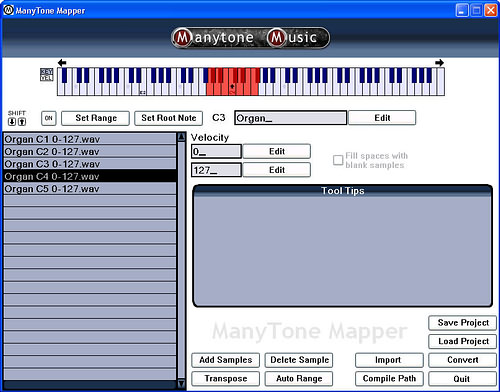Click sample list scrollbar down arrow
The image size is (500, 392).
click(x=181, y=384)
